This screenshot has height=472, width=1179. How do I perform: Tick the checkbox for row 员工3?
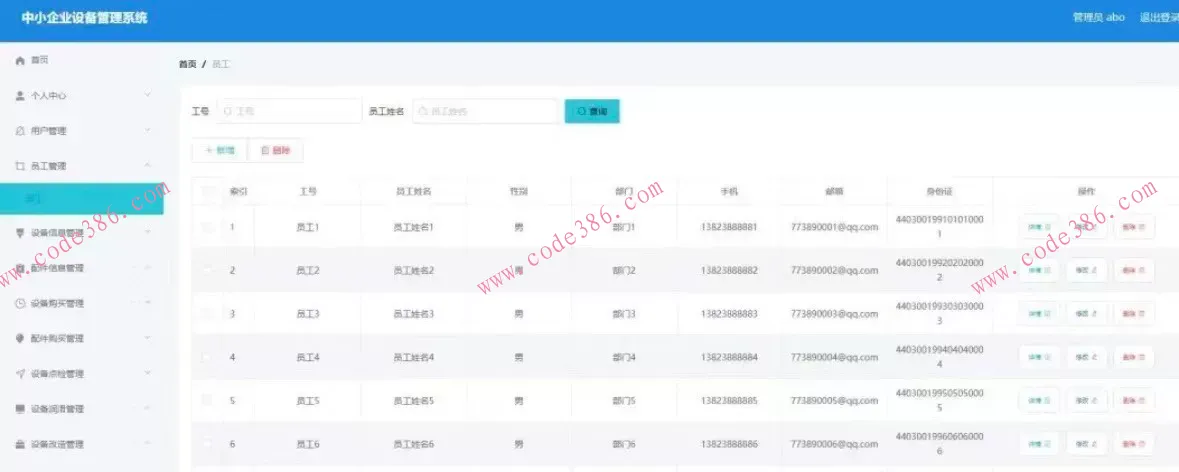coord(208,313)
